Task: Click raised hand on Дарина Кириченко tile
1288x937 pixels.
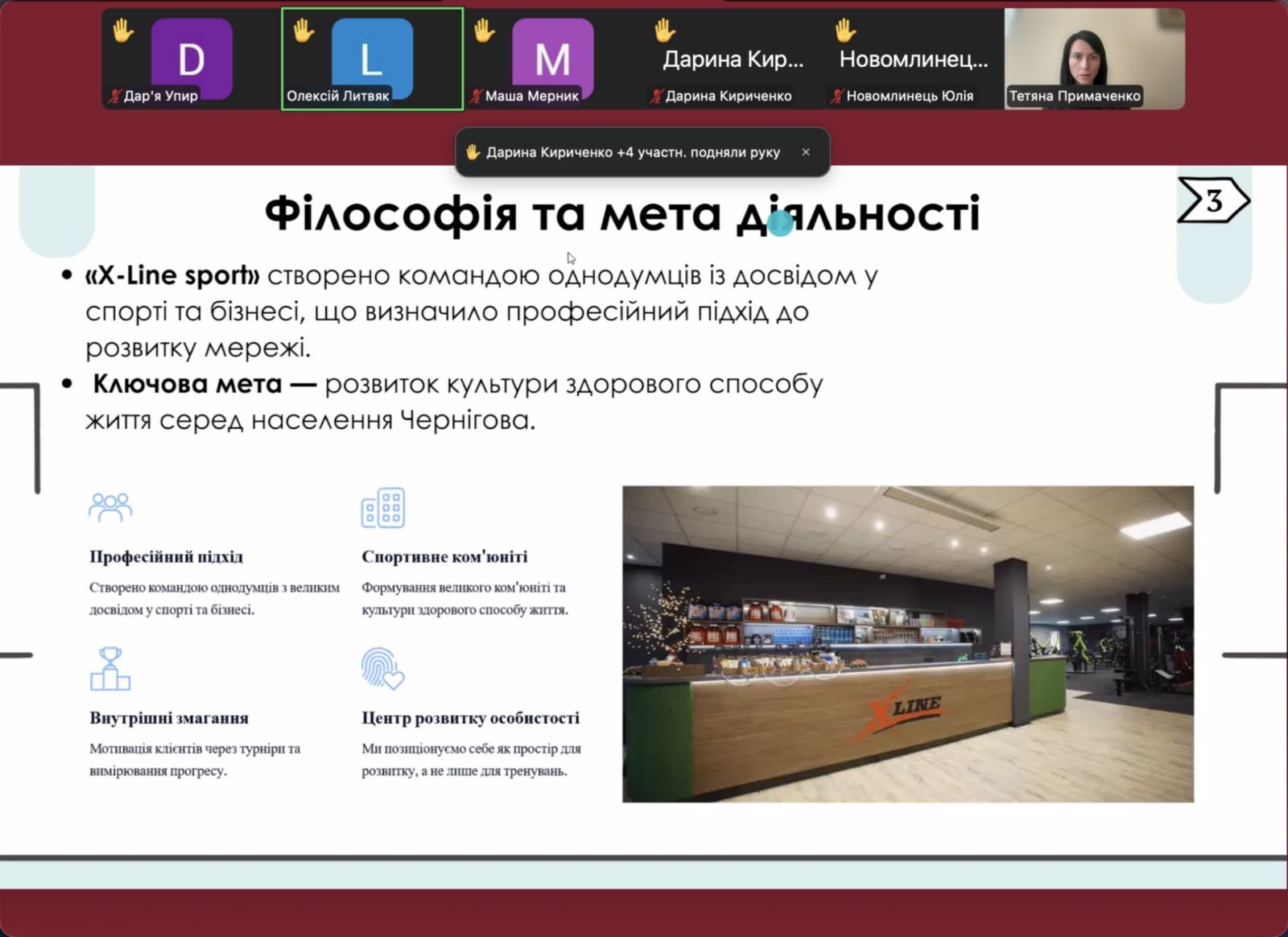Action: tap(664, 31)
